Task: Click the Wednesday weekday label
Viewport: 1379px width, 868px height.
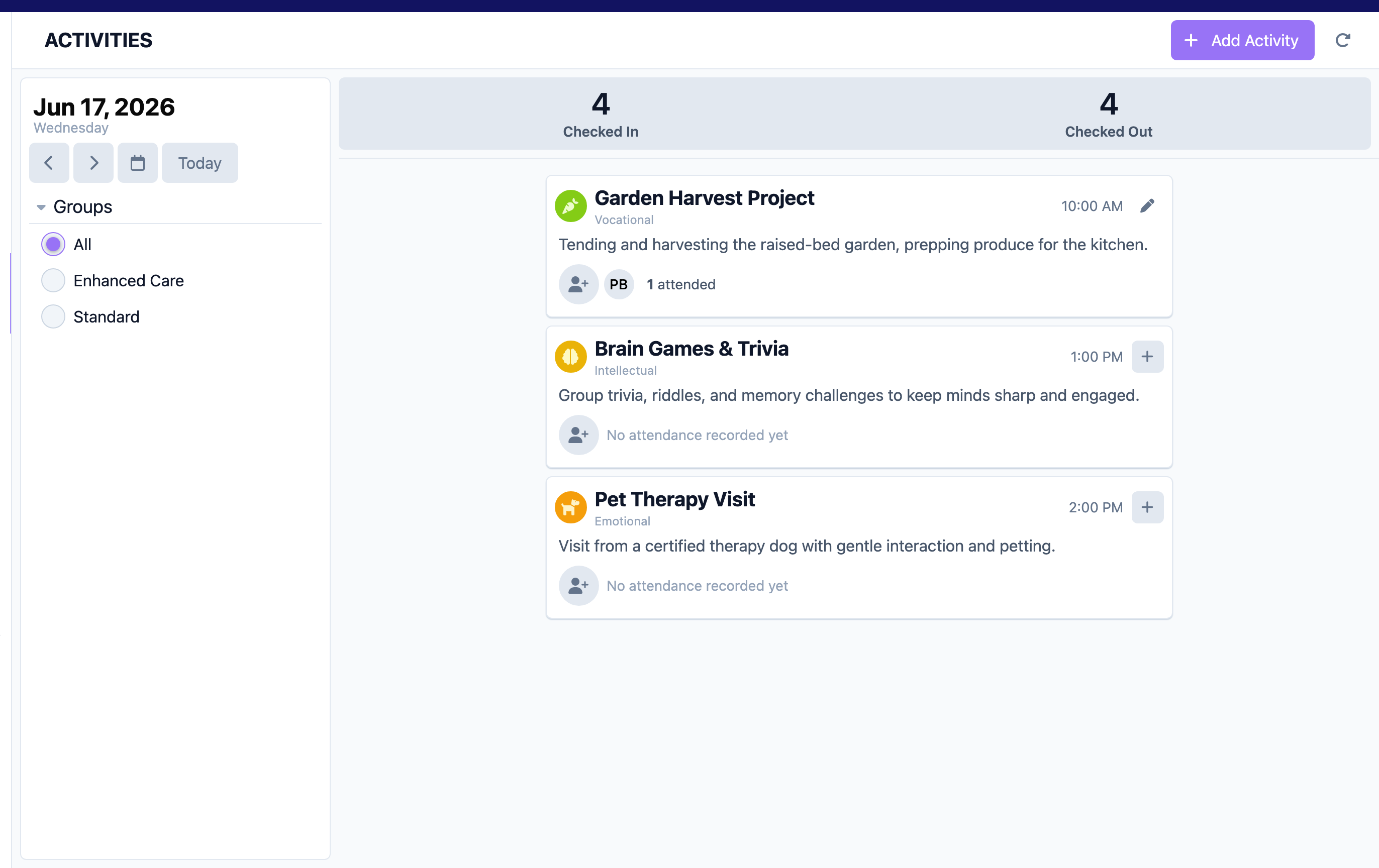Action: (x=71, y=128)
